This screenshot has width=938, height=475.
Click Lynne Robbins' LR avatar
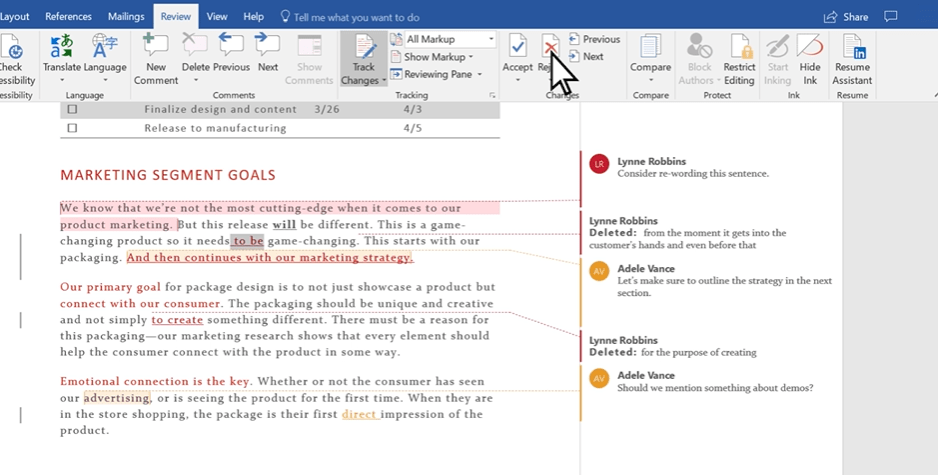pyautogui.click(x=599, y=164)
